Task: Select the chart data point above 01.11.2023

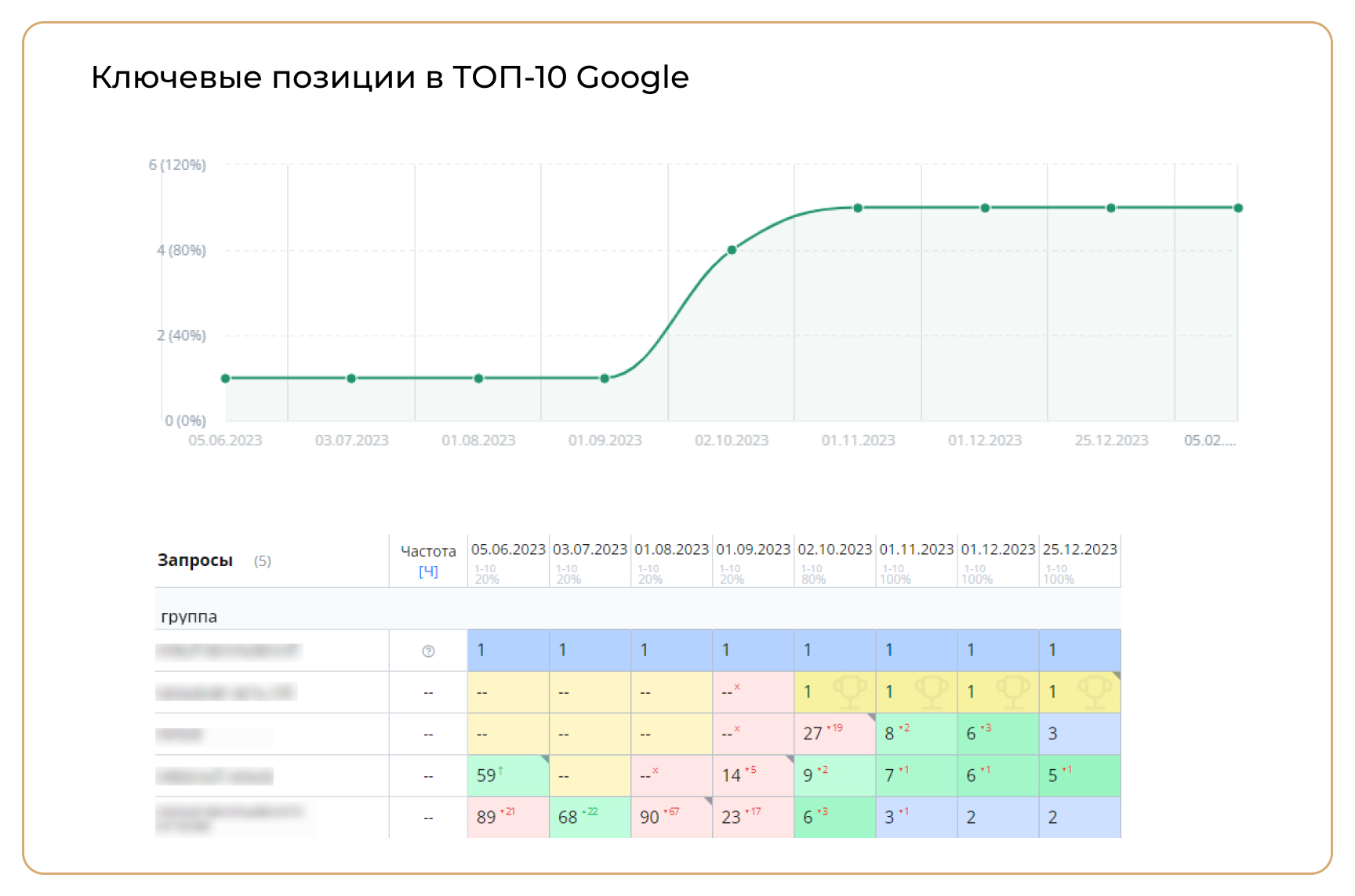Action: pyautogui.click(x=858, y=208)
